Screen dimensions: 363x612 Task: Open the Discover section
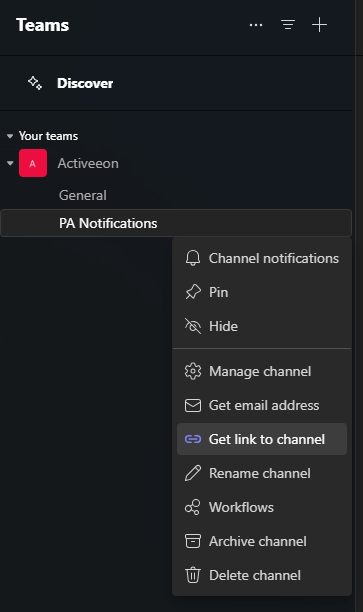click(176, 83)
